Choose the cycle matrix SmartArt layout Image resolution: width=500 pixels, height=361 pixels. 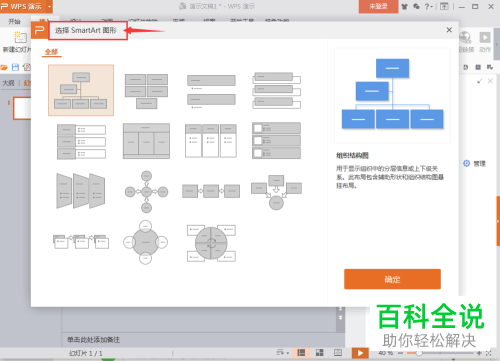coord(211,242)
